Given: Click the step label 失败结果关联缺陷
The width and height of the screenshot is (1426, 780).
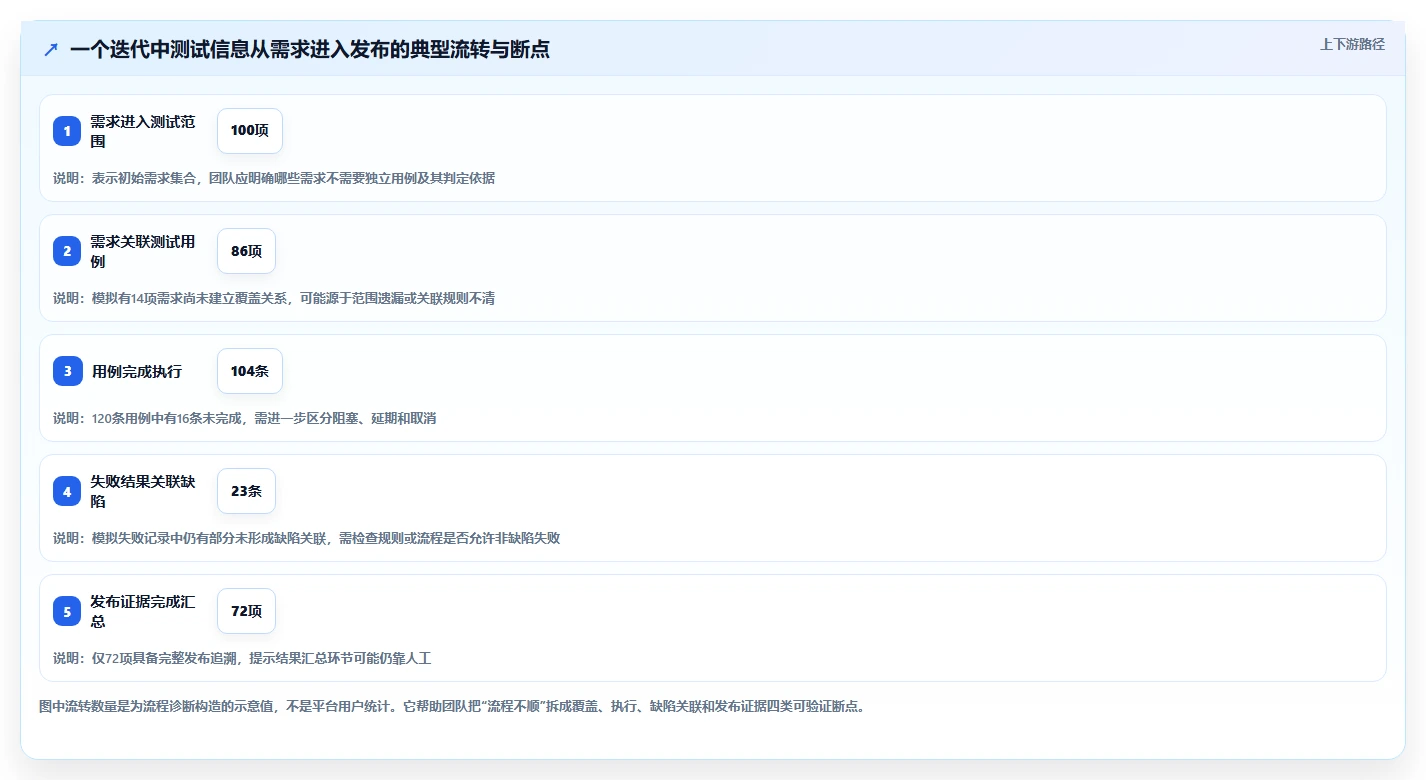Looking at the screenshot, I should (x=143, y=491).
